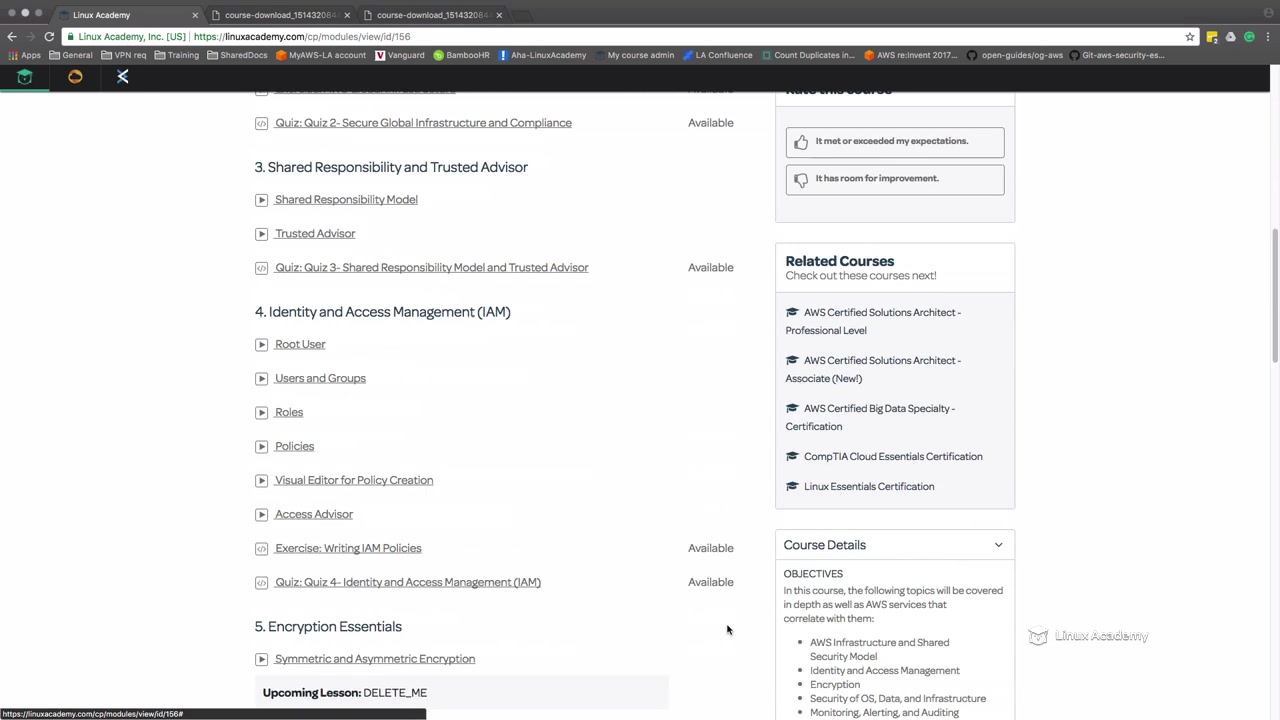Screen dimensions: 1280x720
Task: Click the play icon beside Symmetric and Asymmetric Encryption
Action: (x=261, y=659)
